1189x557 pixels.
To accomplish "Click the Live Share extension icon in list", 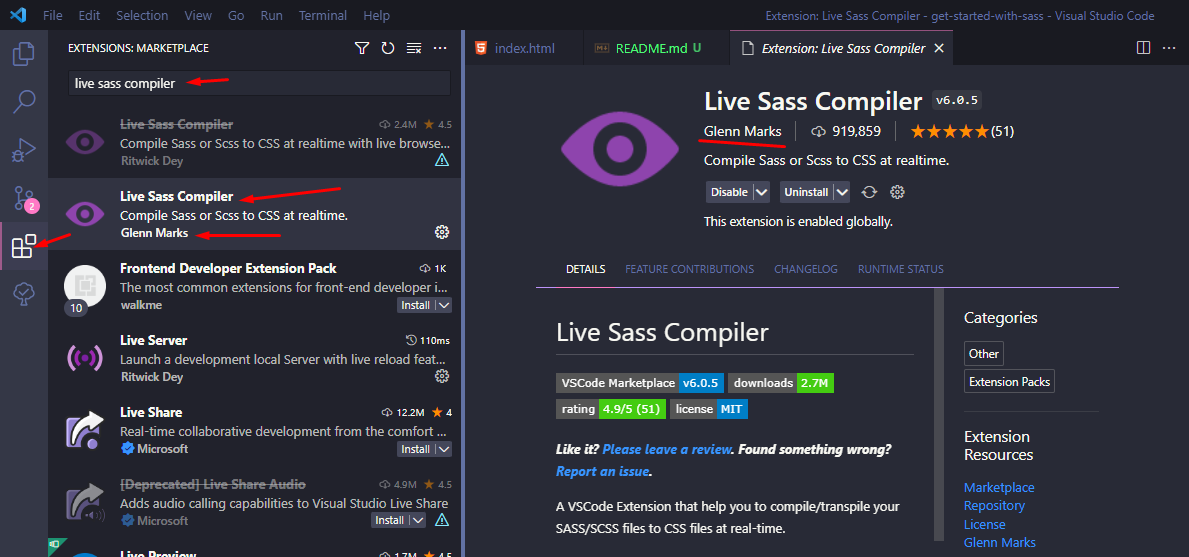I will (x=84, y=430).
